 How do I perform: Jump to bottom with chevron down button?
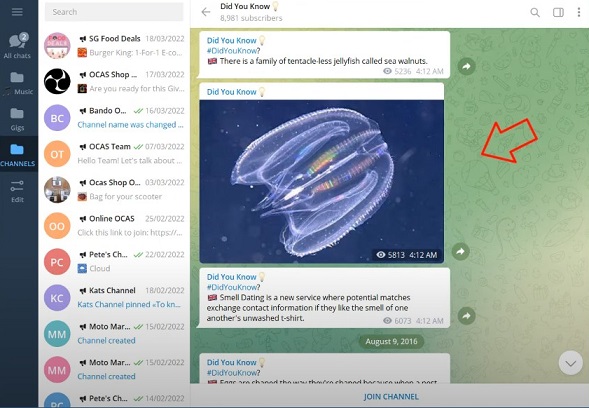click(571, 363)
